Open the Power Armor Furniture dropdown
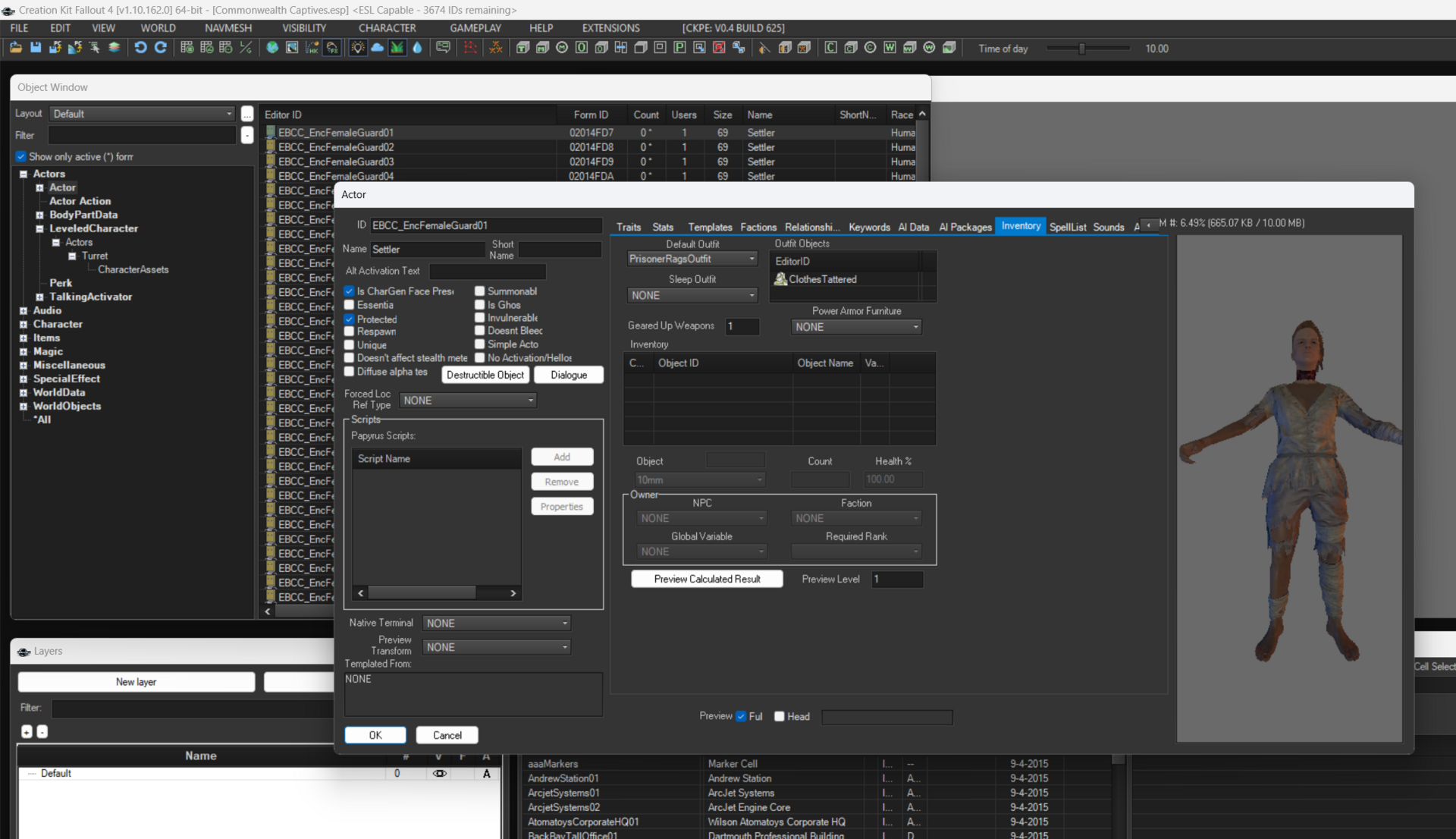This screenshot has width=1456, height=839. (856, 327)
